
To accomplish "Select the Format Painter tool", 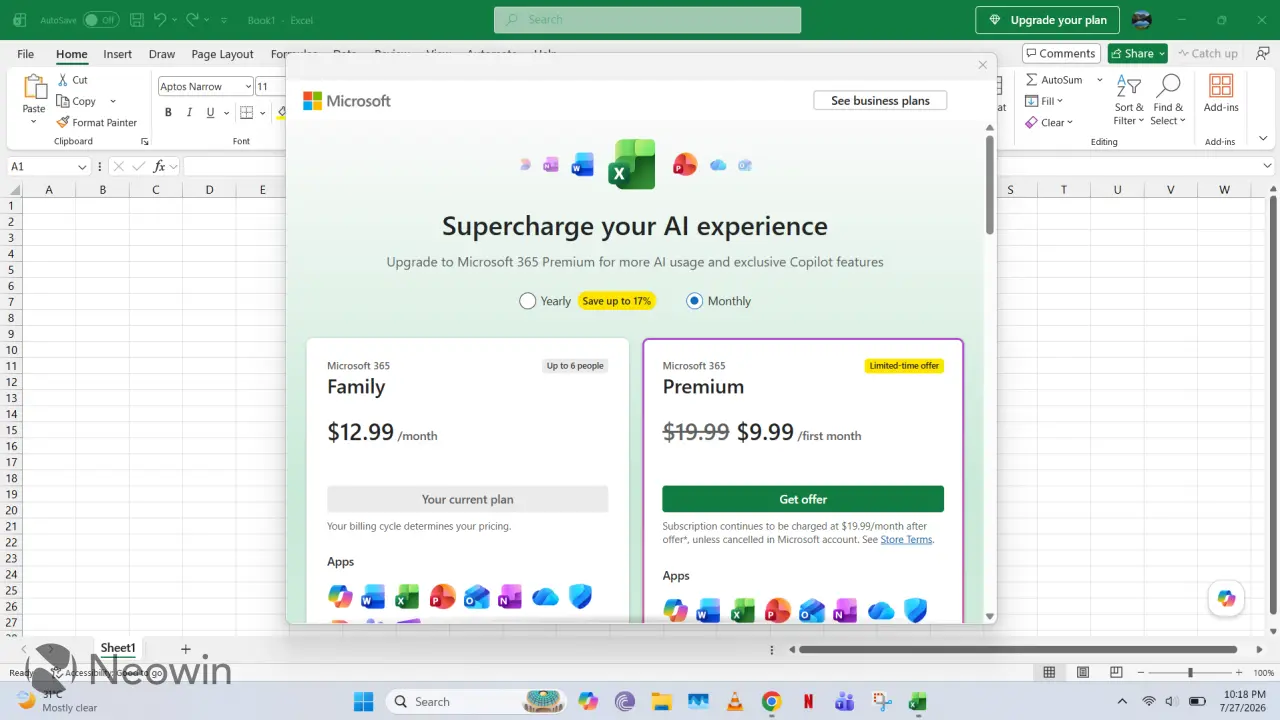I will (97, 122).
